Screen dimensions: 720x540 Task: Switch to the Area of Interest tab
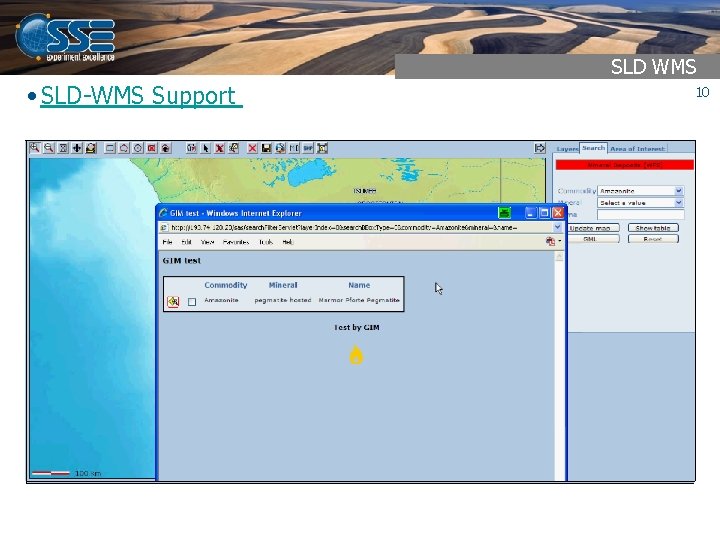coord(637,149)
